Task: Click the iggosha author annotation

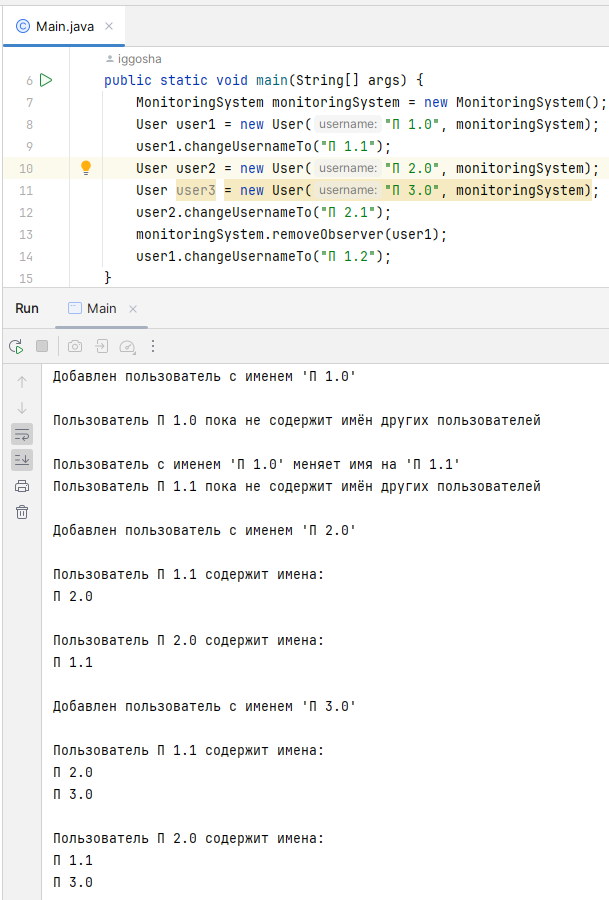Action: 133,59
